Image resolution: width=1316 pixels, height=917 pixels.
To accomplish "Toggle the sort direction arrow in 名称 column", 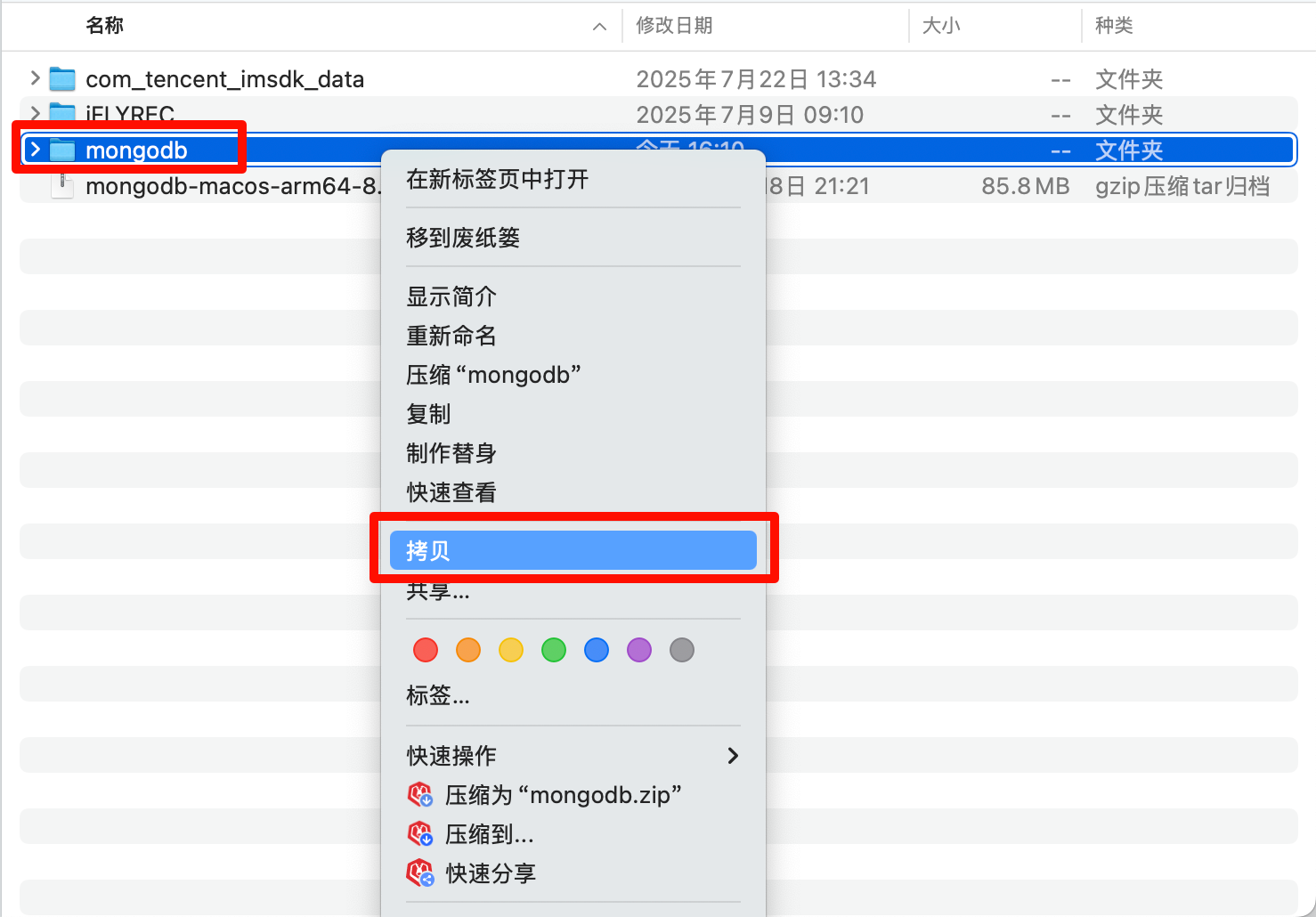I will 600,27.
